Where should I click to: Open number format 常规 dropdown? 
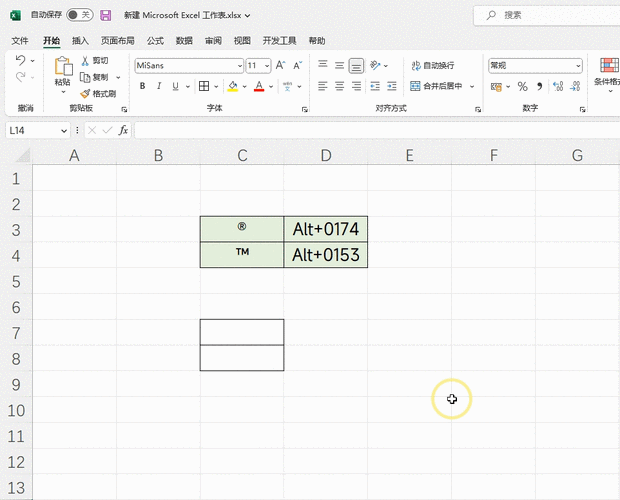point(578,66)
